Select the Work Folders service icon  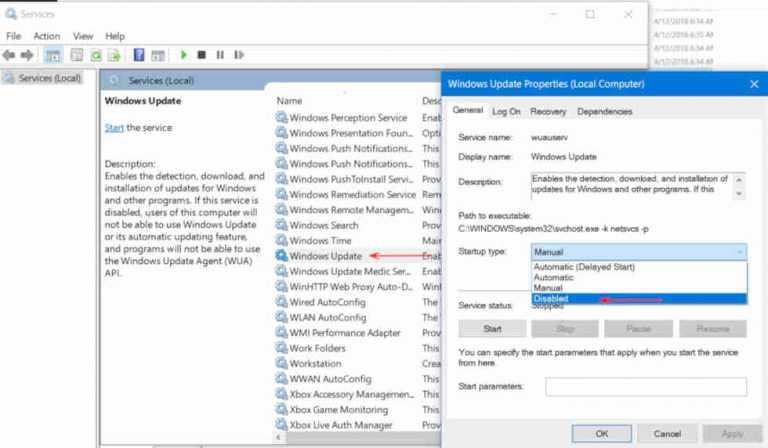[x=281, y=348]
